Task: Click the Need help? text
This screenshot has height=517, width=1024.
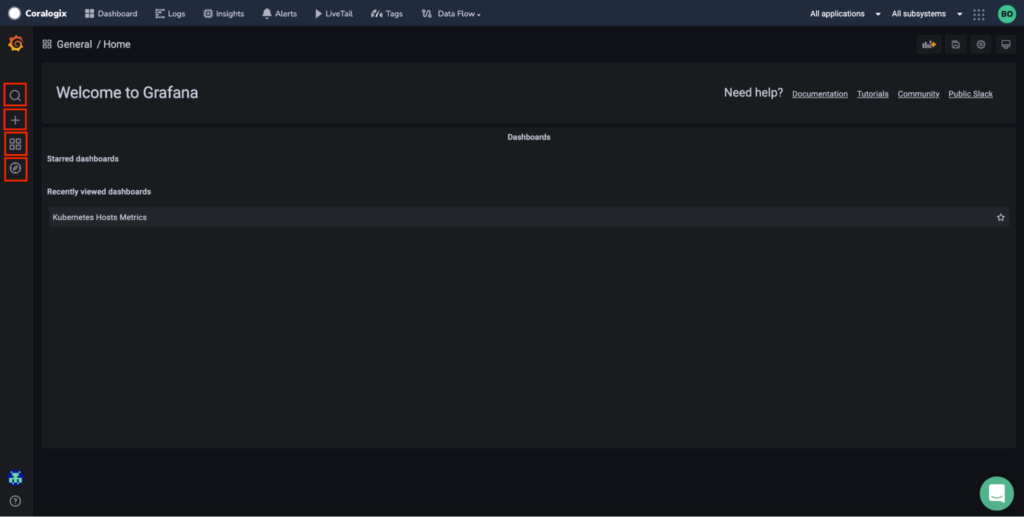Action: tap(753, 93)
